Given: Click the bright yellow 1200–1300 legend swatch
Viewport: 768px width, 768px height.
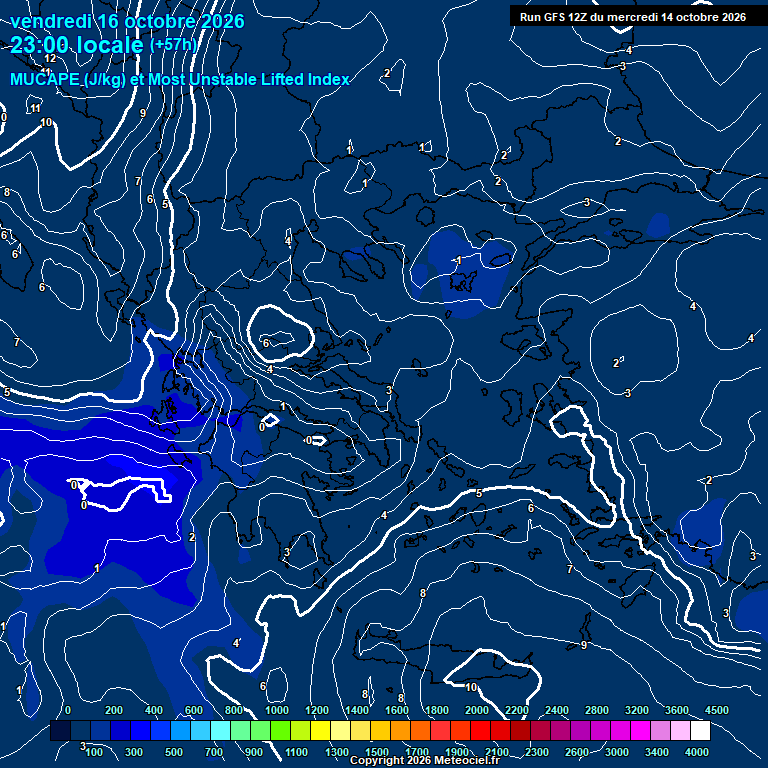Looking at the screenshot, I should [x=320, y=730].
